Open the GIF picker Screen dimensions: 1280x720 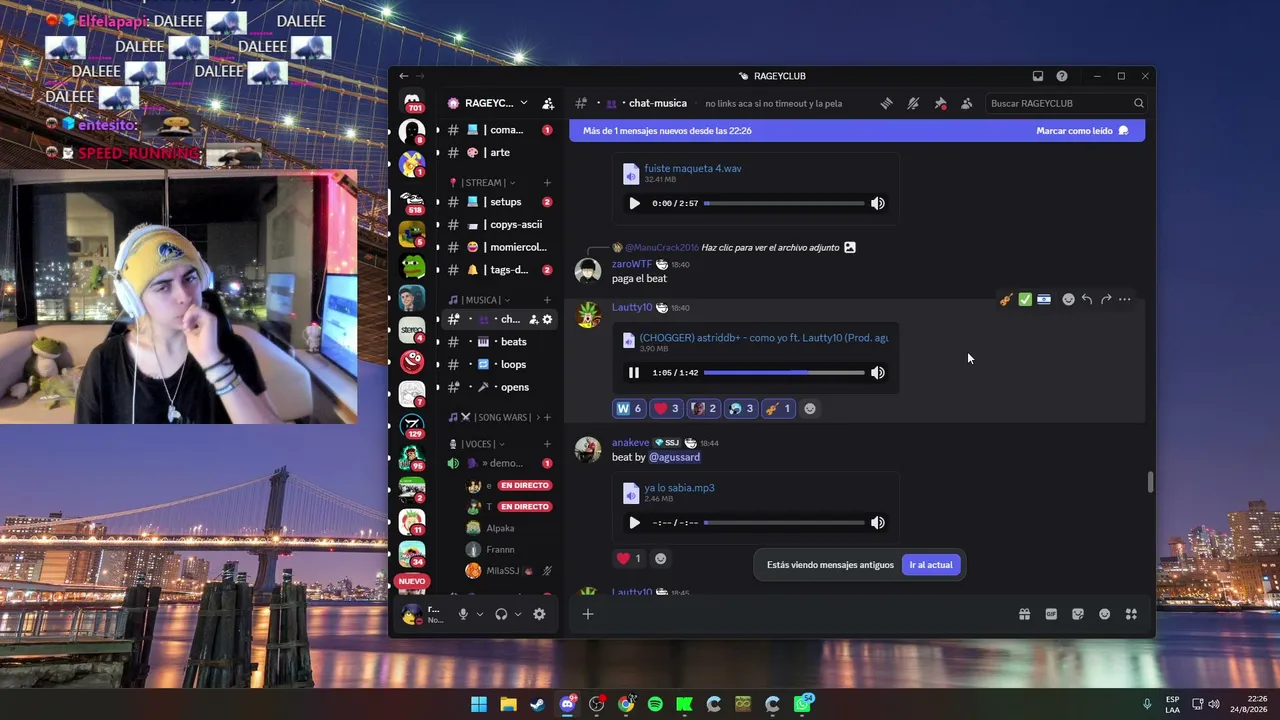pyautogui.click(x=1051, y=614)
